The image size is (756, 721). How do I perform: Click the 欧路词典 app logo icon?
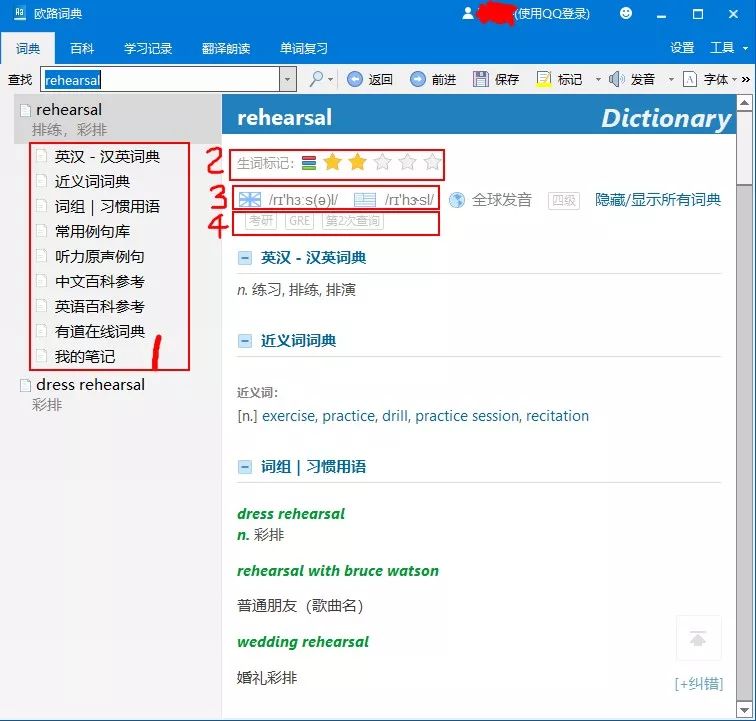click(x=20, y=13)
